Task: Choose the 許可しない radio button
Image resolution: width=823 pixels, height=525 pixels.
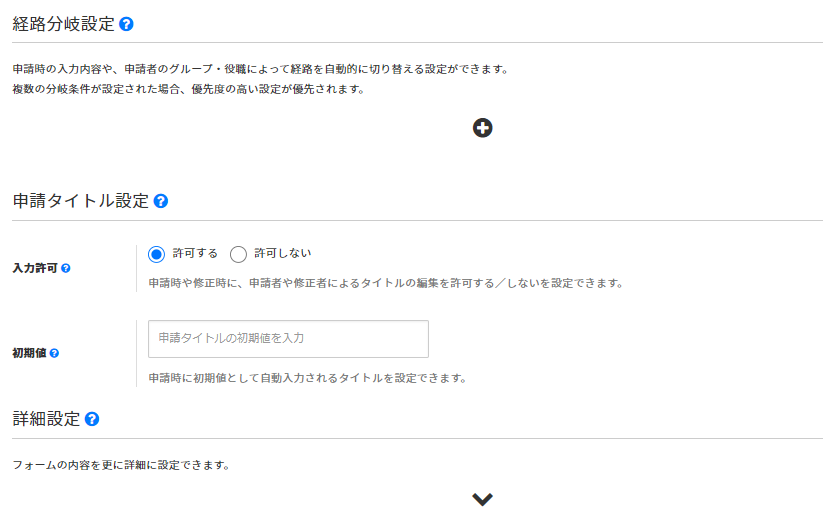Action: pos(238,254)
